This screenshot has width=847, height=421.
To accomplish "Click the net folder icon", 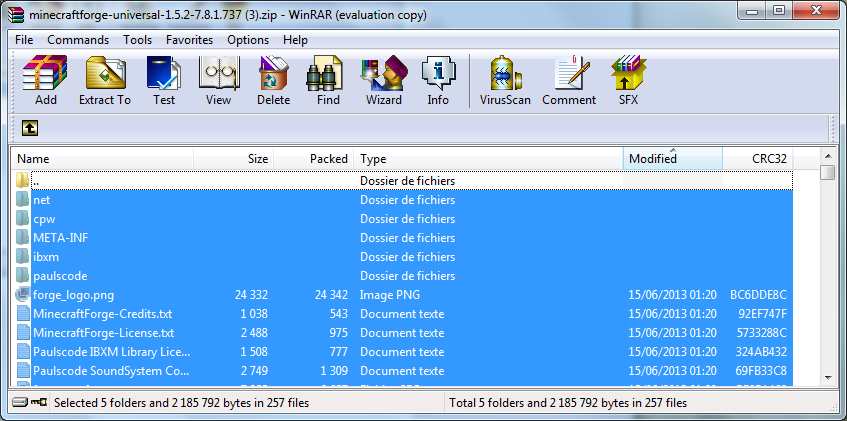I will (x=22, y=200).
